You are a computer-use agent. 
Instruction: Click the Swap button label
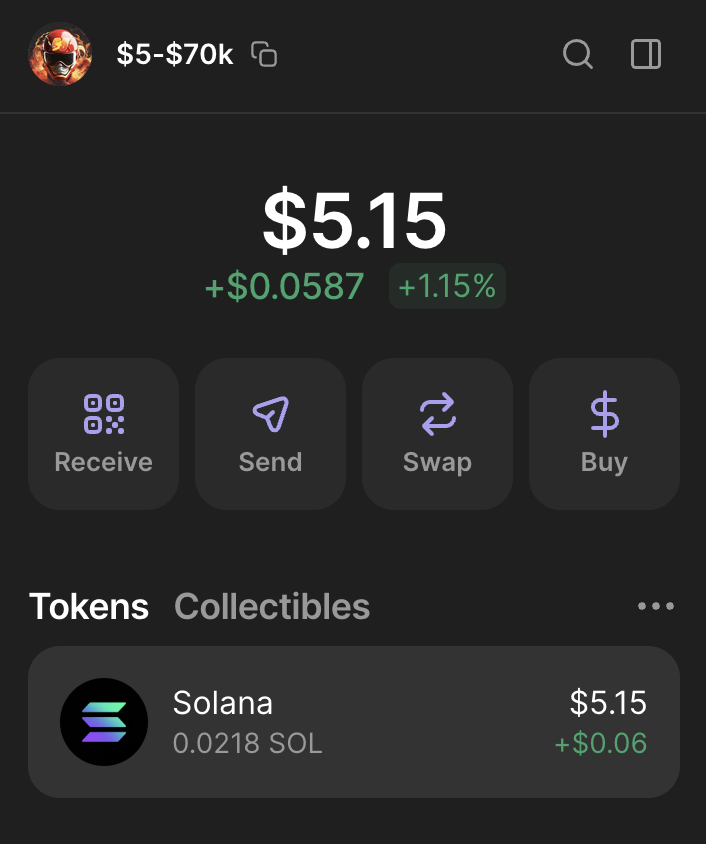coord(437,462)
